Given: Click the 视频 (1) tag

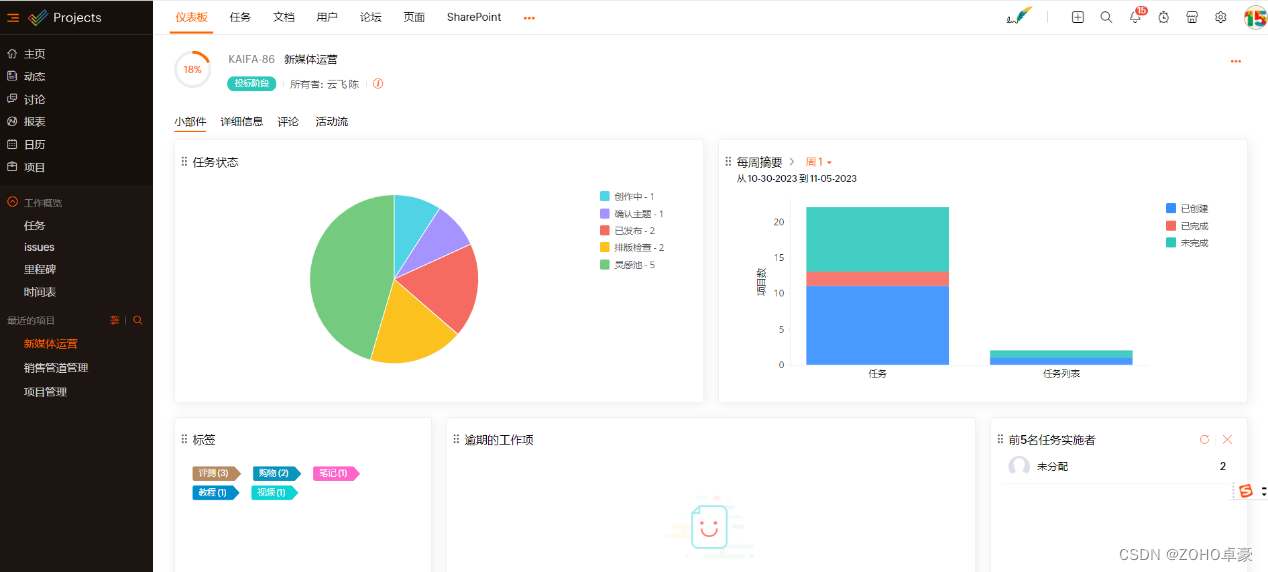Looking at the screenshot, I should point(274,492).
